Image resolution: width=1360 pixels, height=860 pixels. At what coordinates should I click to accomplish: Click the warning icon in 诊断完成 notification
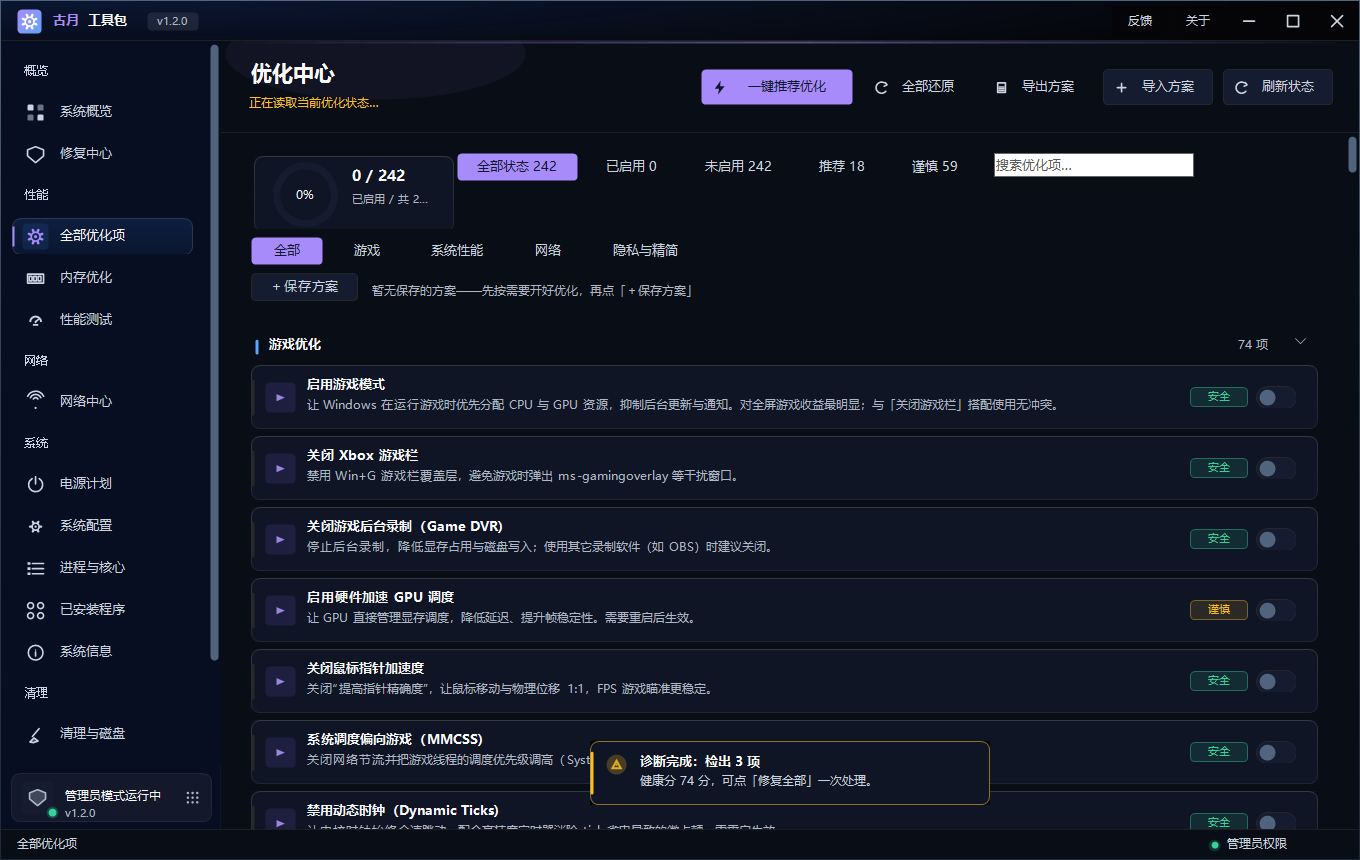(617, 764)
